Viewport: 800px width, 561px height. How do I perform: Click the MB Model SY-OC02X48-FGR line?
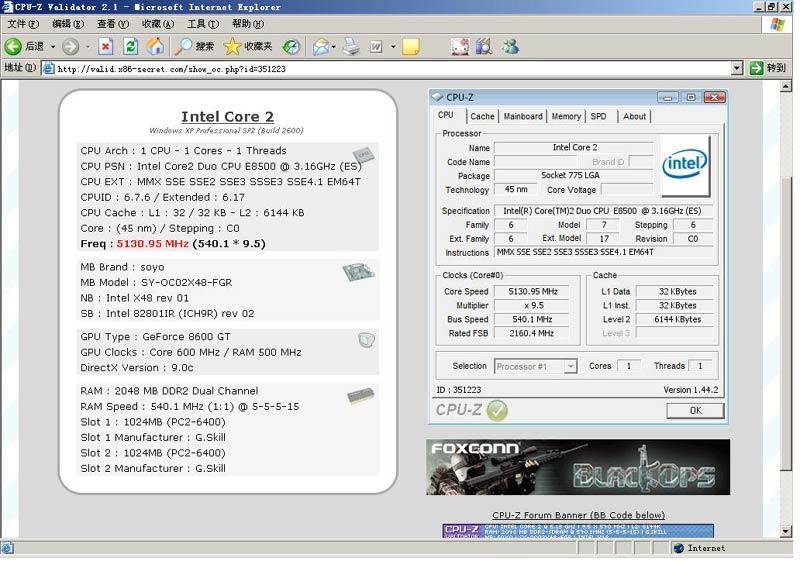click(156, 283)
